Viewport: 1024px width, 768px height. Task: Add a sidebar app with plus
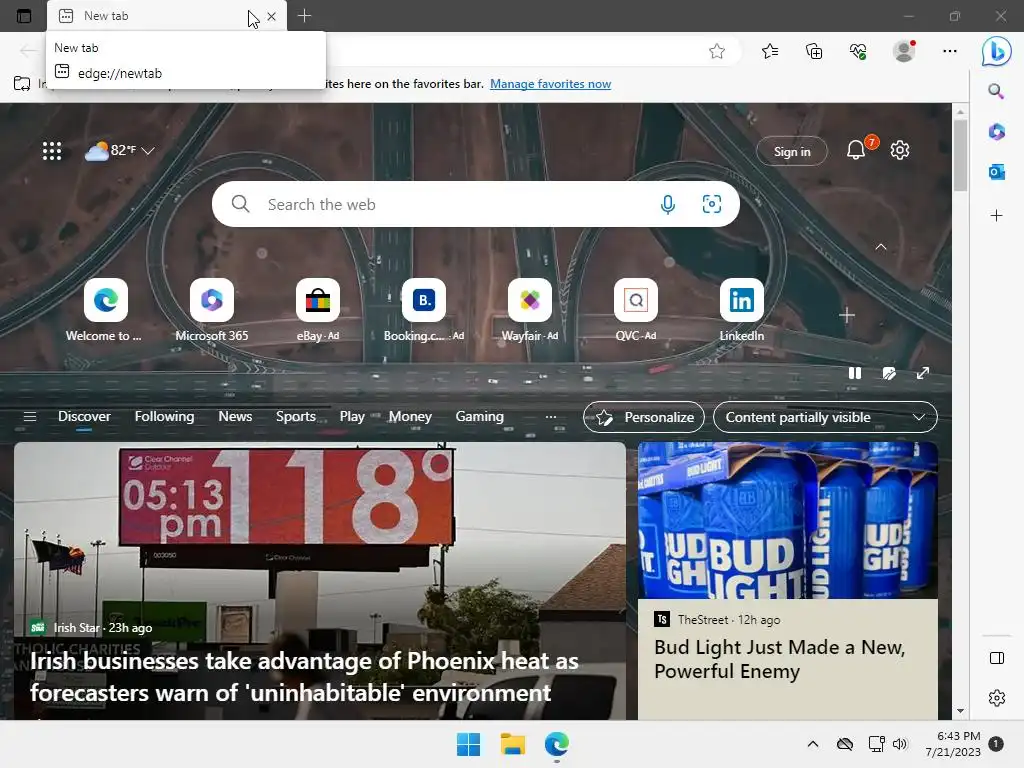coord(996,216)
